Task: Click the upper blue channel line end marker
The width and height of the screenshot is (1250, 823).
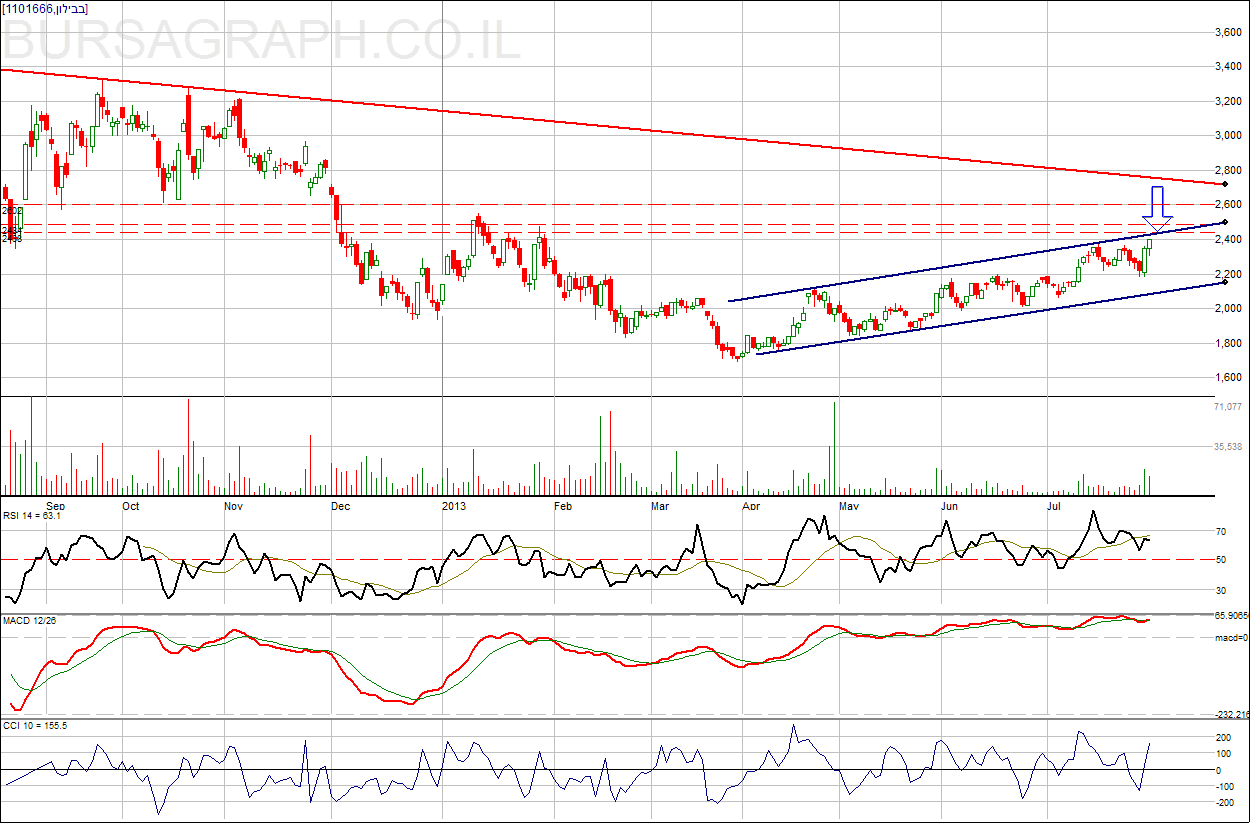Action: [x=1225, y=222]
